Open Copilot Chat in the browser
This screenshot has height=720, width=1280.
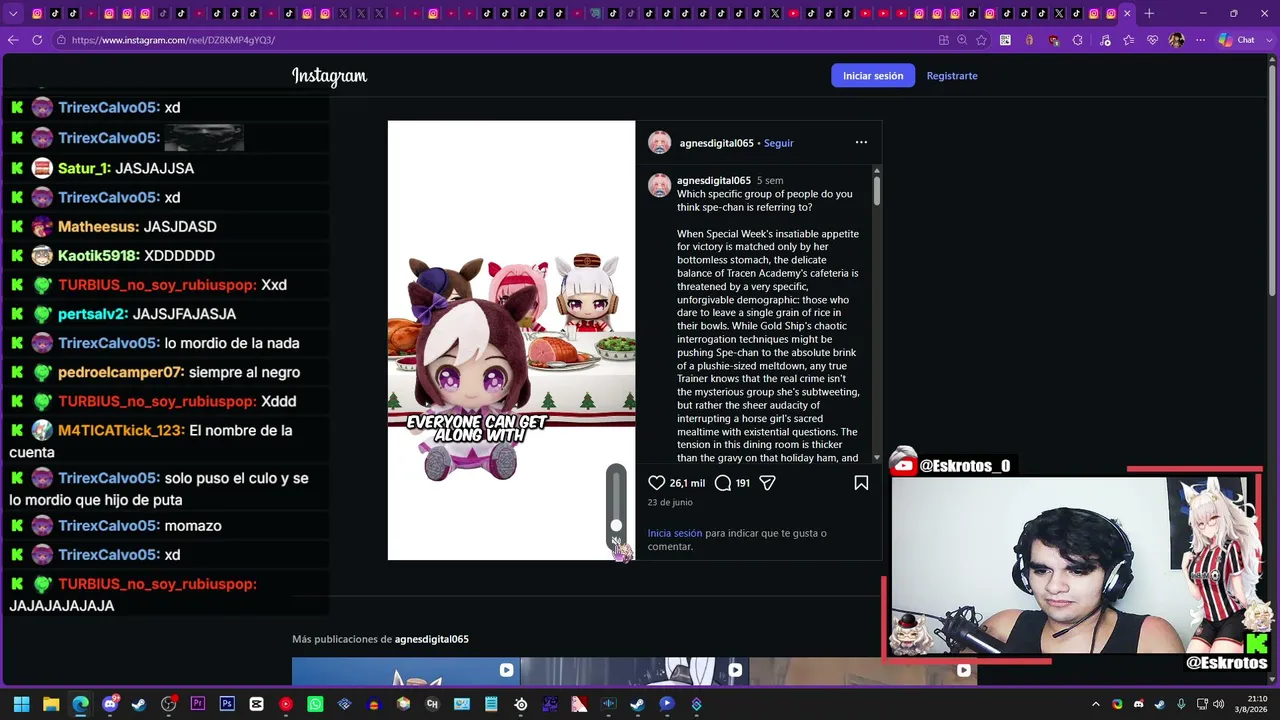point(1236,40)
